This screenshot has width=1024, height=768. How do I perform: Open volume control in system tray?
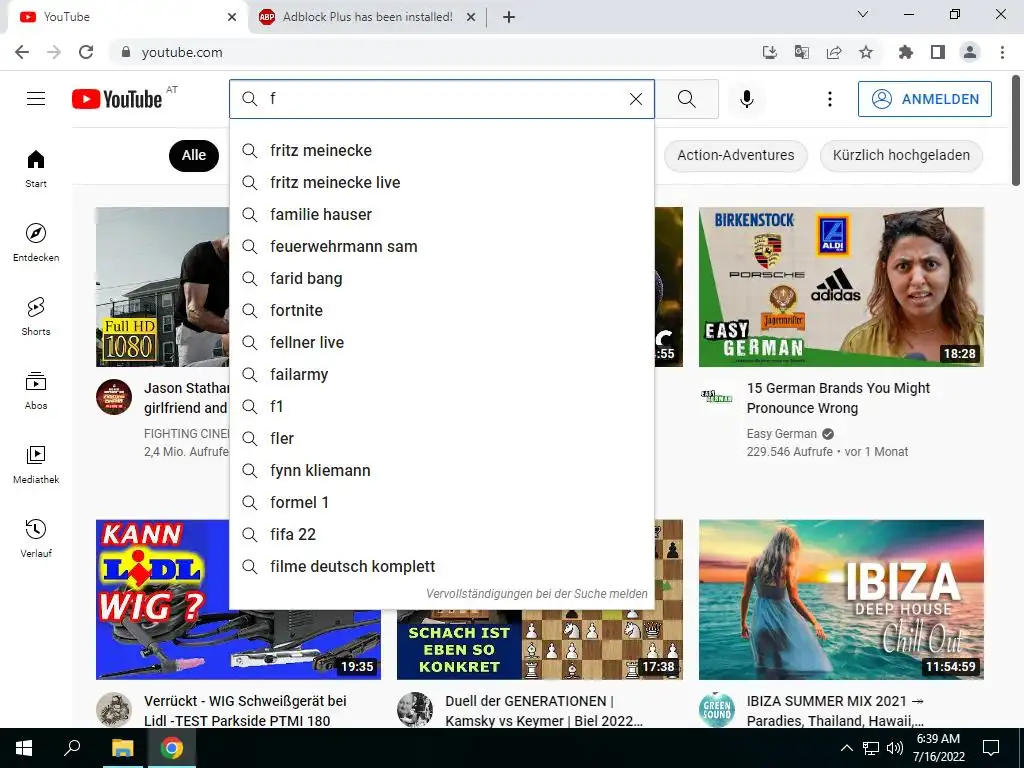(895, 748)
